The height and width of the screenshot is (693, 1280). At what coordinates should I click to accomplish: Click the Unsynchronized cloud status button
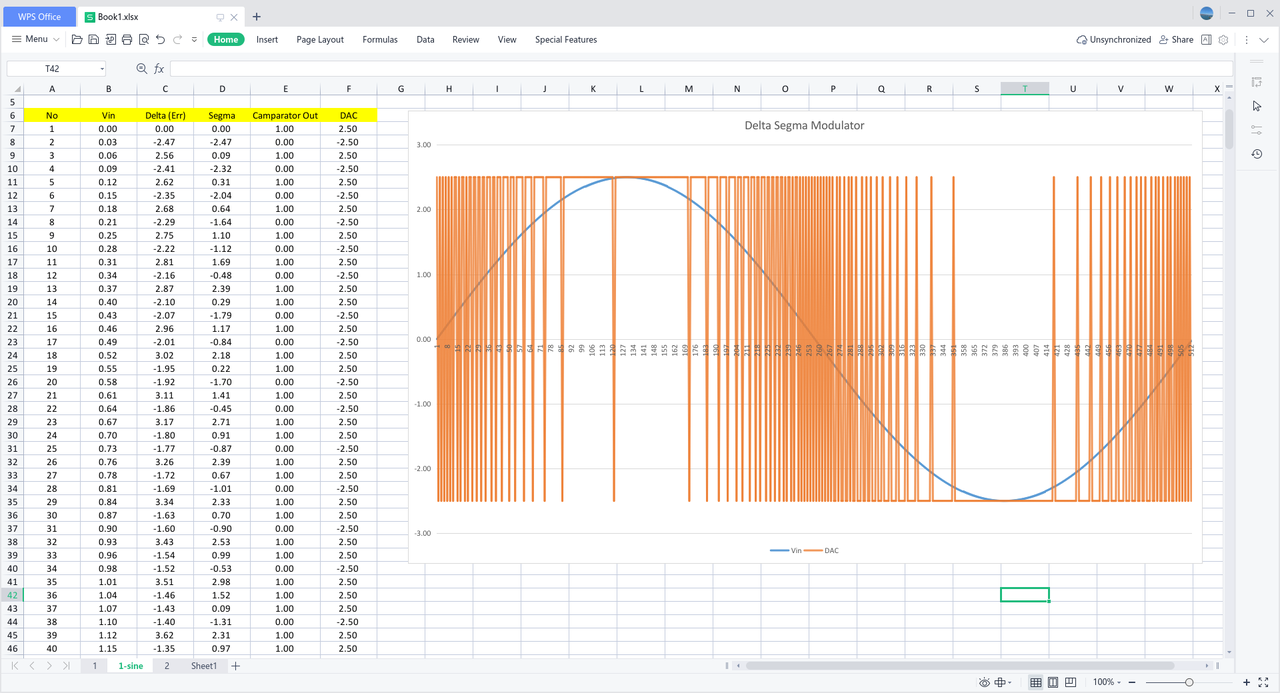(1113, 40)
